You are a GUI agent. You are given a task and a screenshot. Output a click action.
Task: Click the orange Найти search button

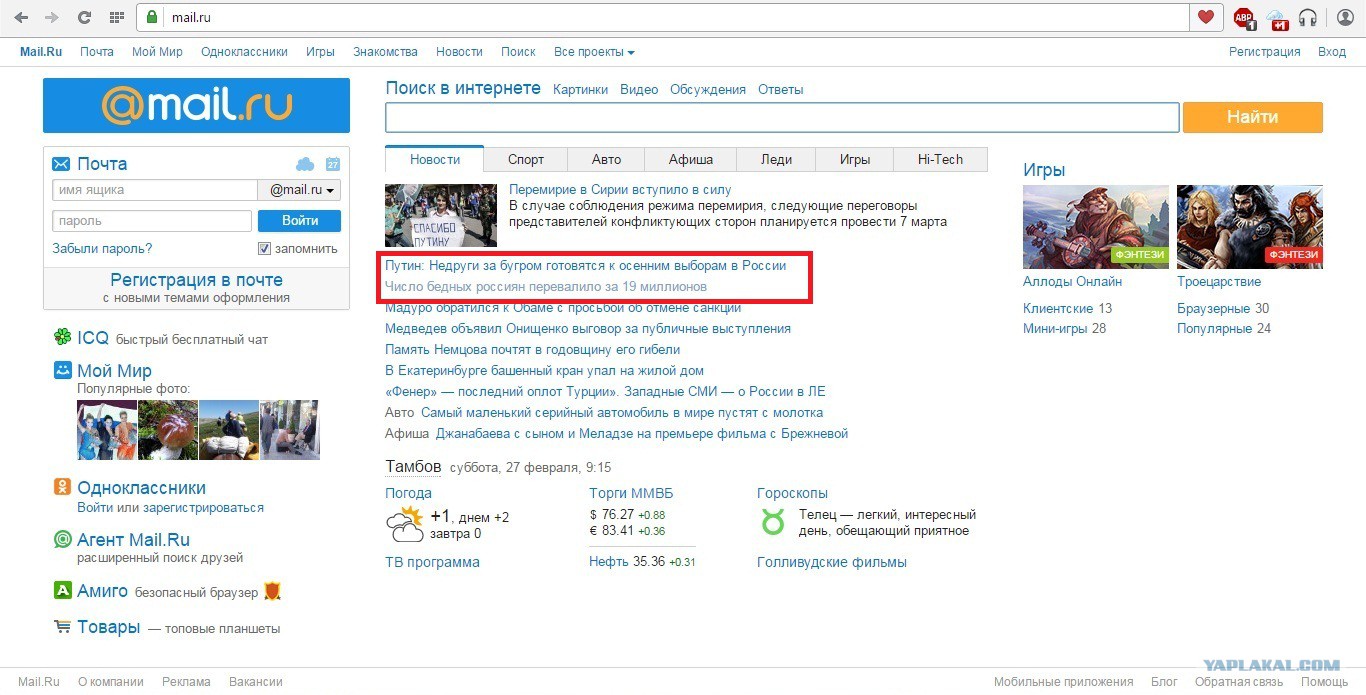pos(1253,117)
